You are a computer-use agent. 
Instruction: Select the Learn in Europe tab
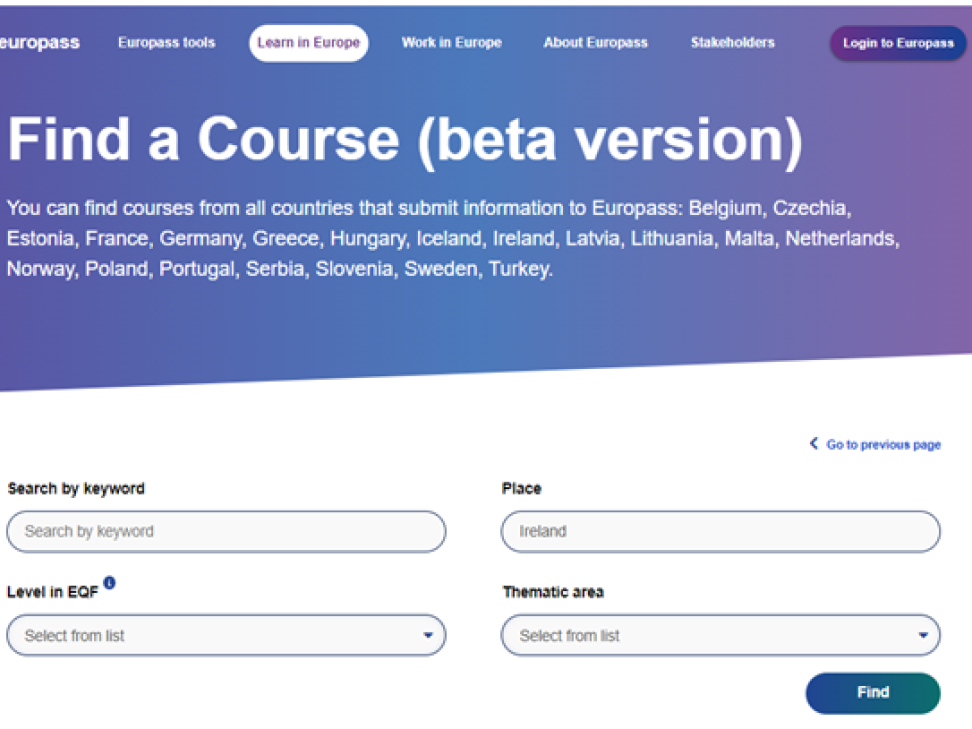pyautogui.click(x=309, y=43)
